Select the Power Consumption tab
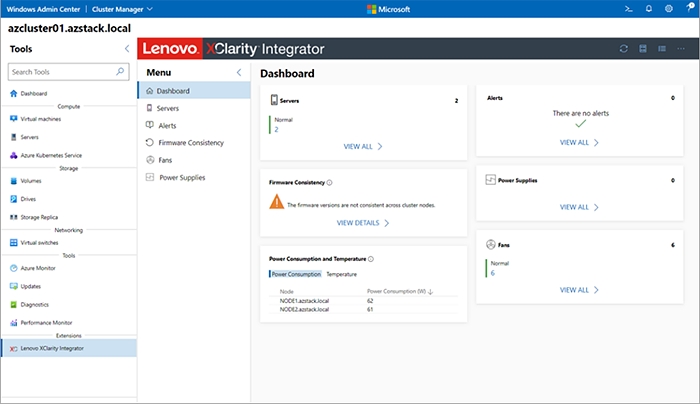The width and height of the screenshot is (700, 404). click(296, 274)
